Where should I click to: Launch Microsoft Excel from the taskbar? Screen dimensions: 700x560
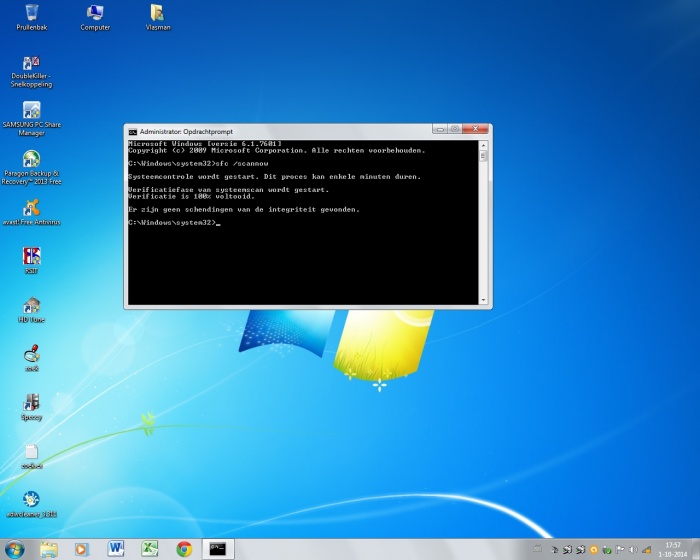tap(150, 549)
